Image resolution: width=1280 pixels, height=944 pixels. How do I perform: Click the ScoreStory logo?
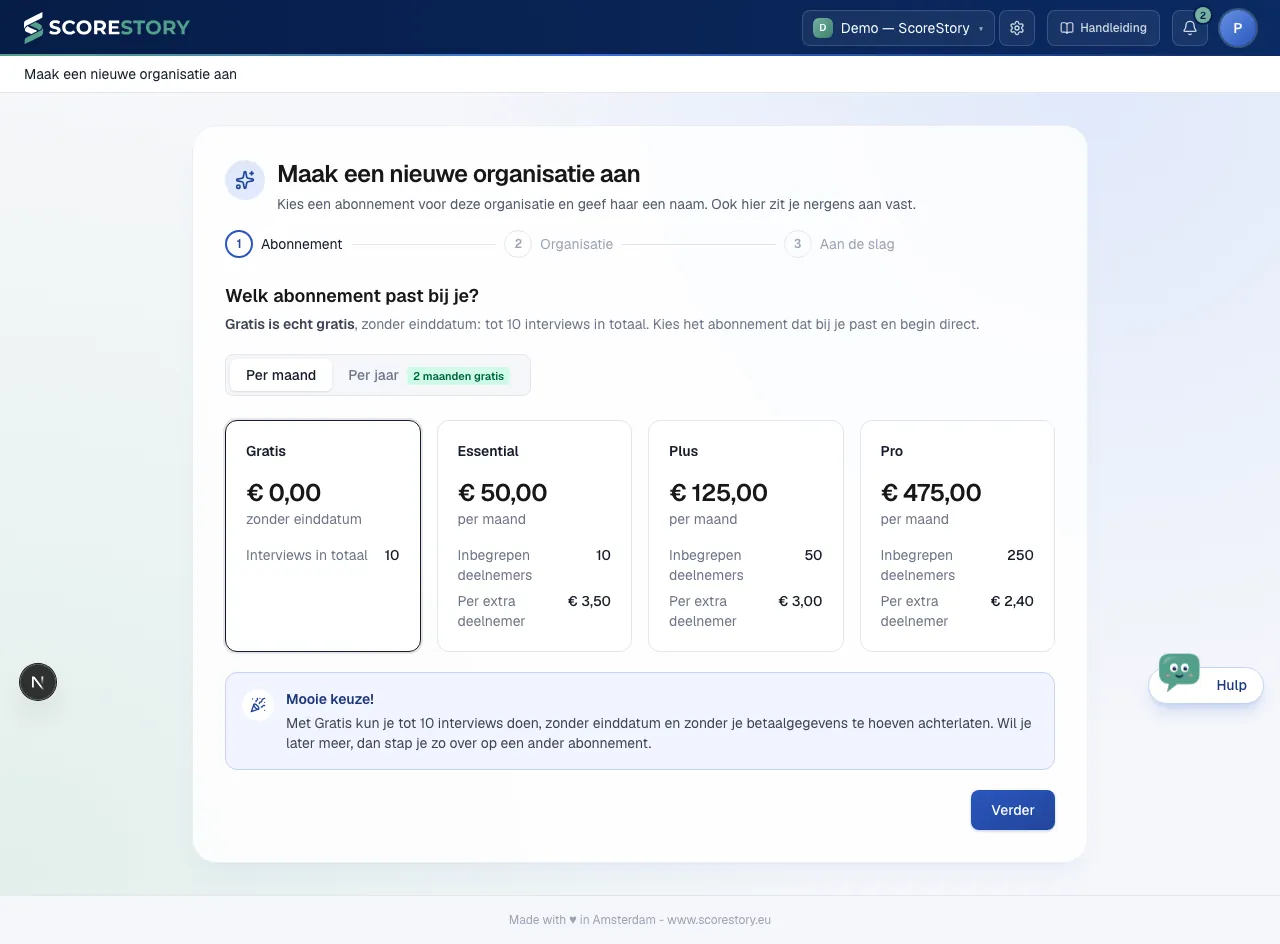pos(106,28)
